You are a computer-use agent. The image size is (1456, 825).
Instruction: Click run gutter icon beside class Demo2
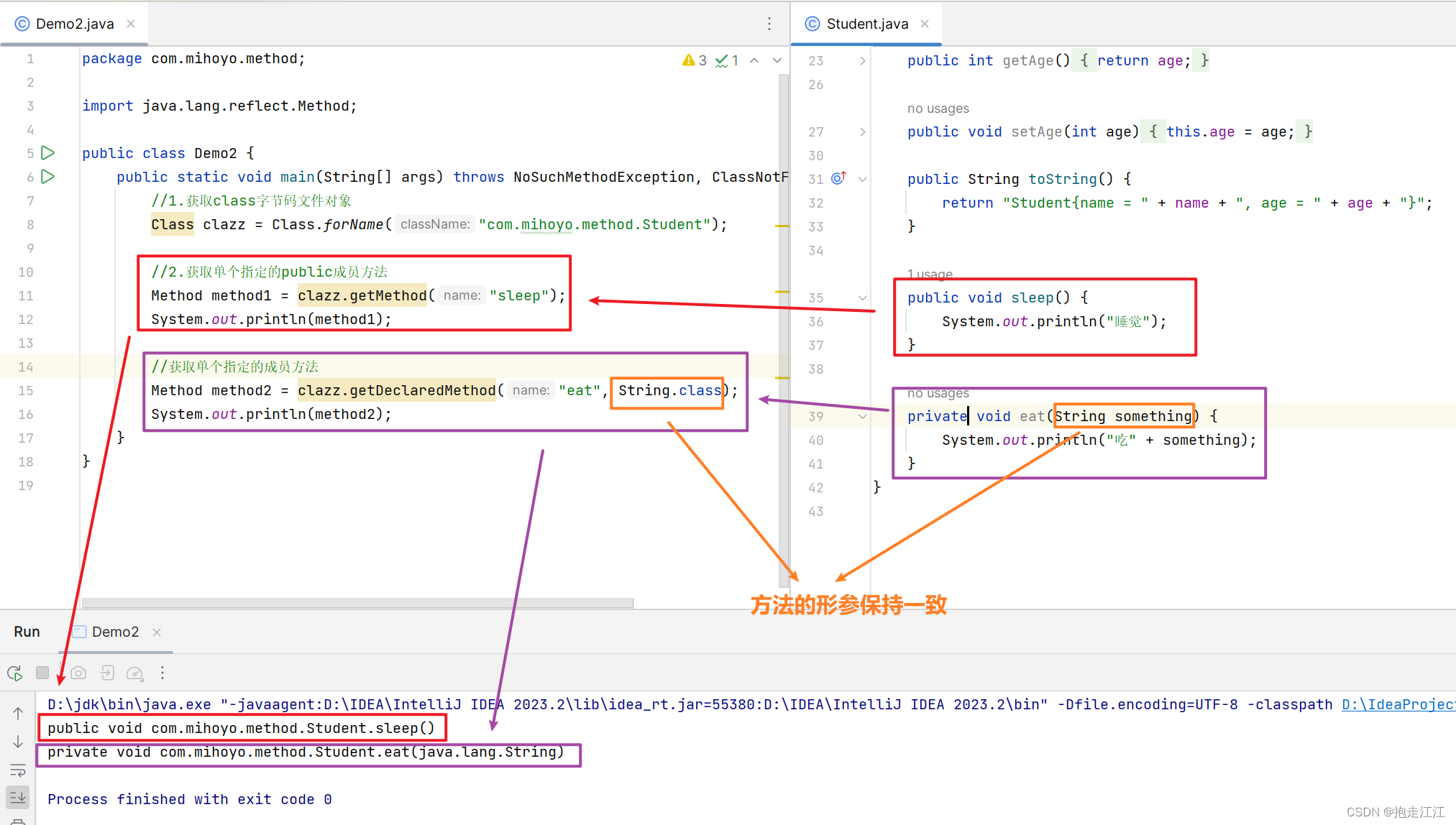click(48, 153)
